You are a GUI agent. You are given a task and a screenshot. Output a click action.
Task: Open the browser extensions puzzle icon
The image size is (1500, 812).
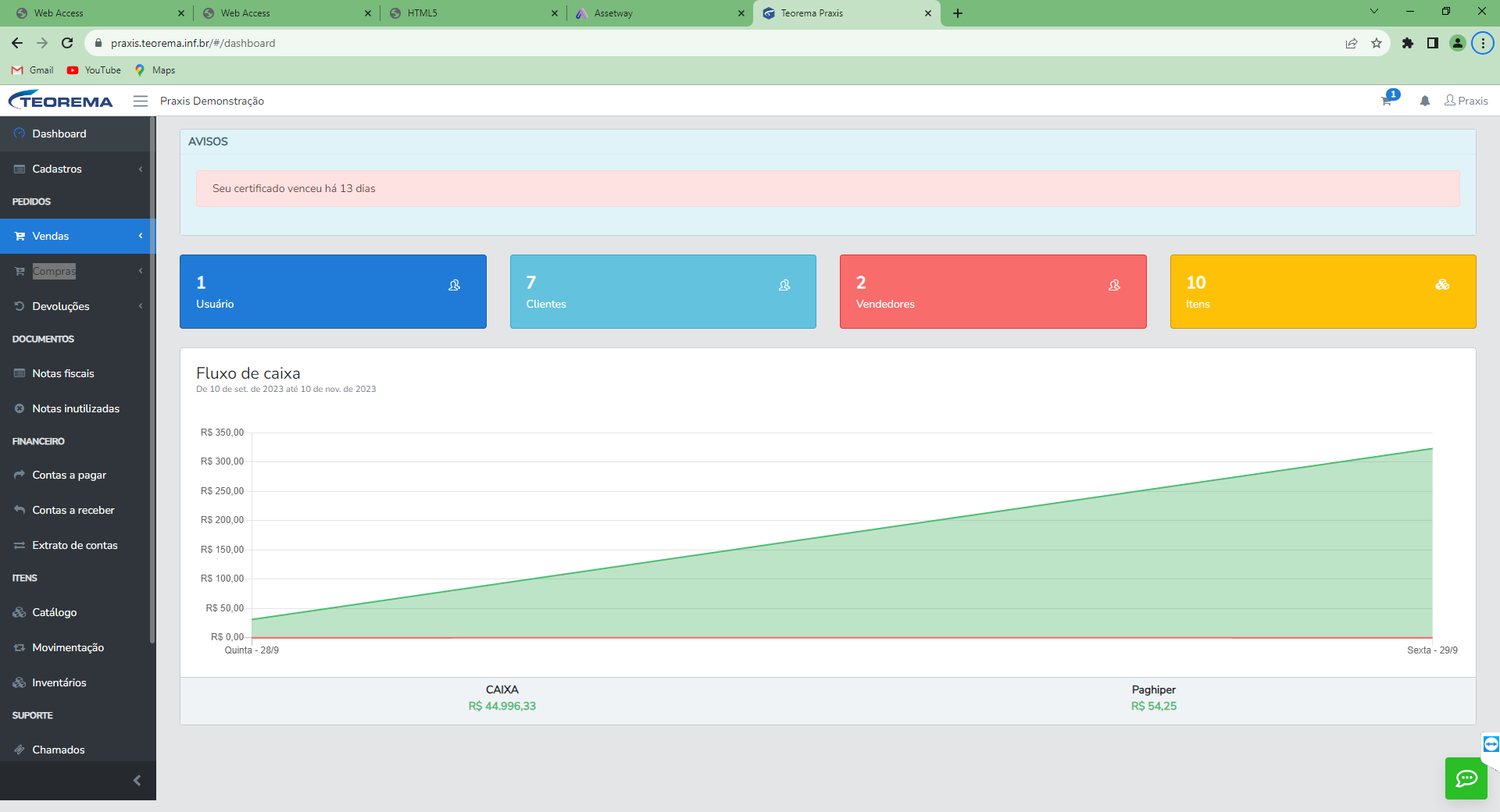click(x=1408, y=43)
